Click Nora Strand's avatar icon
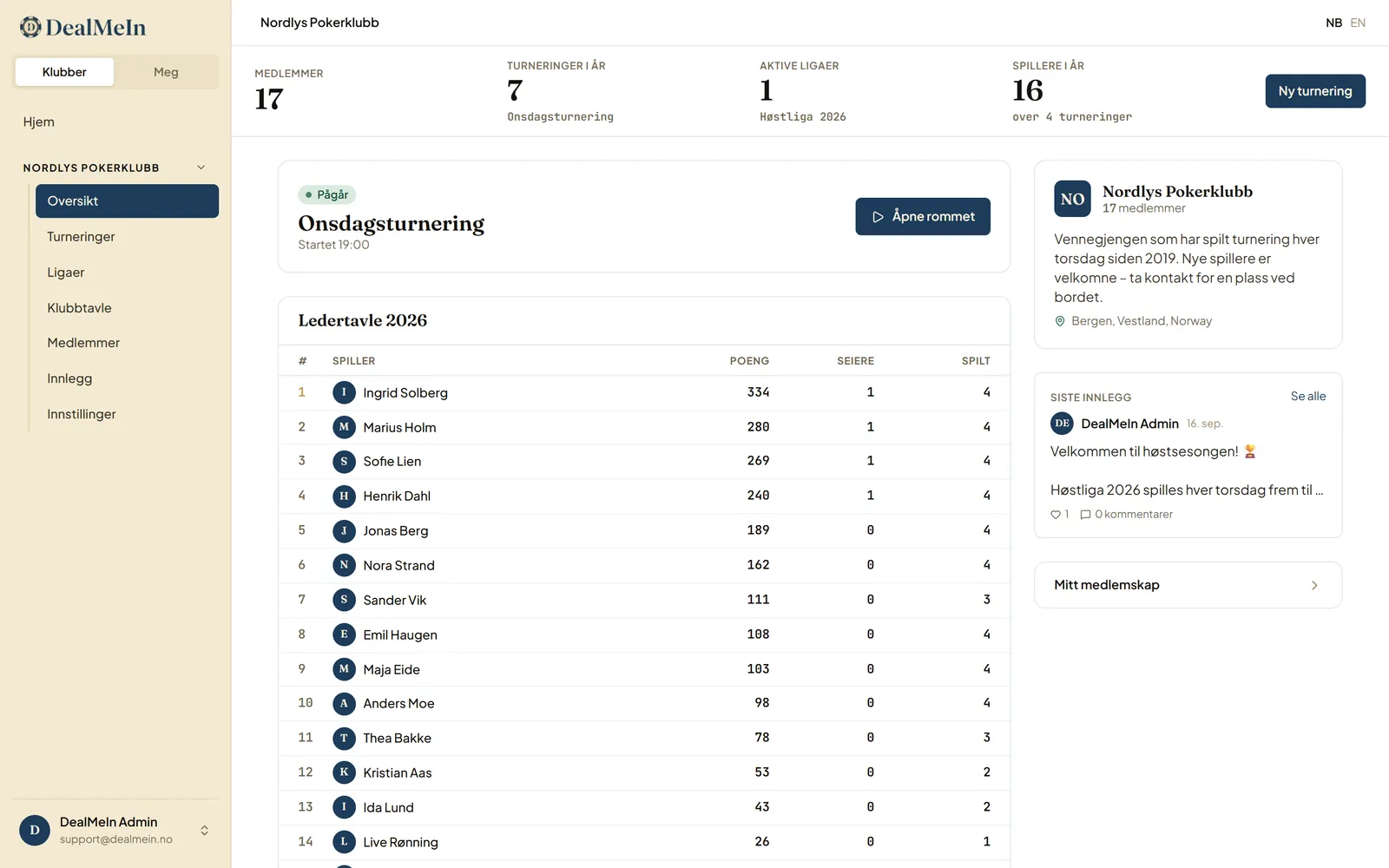Image resolution: width=1389 pixels, height=868 pixels. (x=344, y=565)
